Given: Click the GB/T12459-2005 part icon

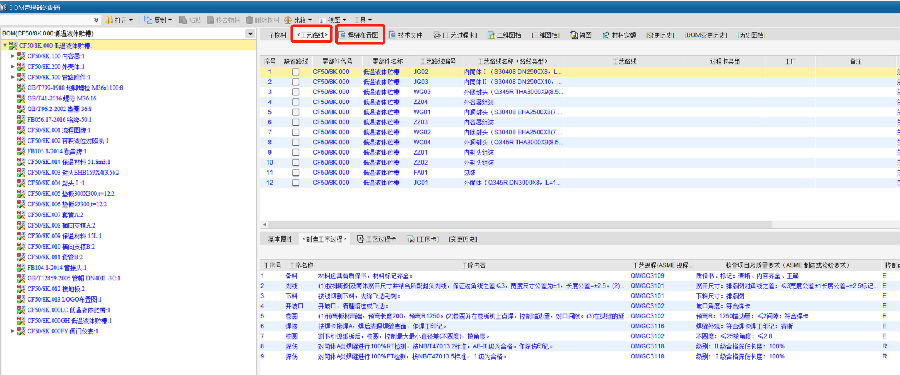Looking at the screenshot, I should point(21,278).
